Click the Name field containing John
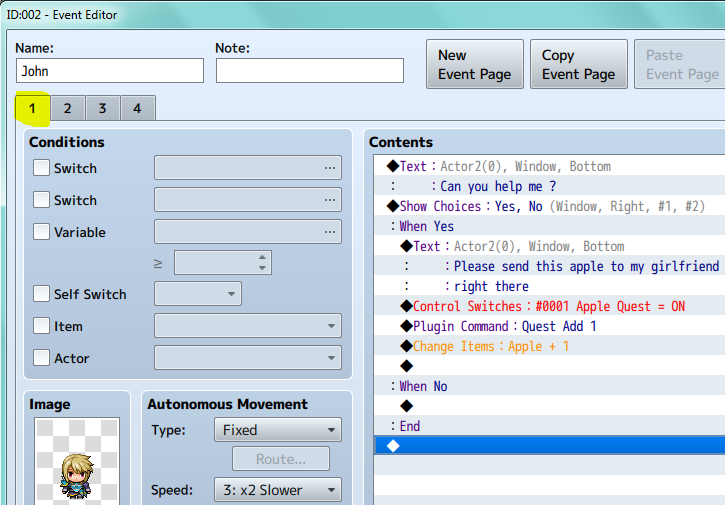Screen dimensions: 725x505 110,71
